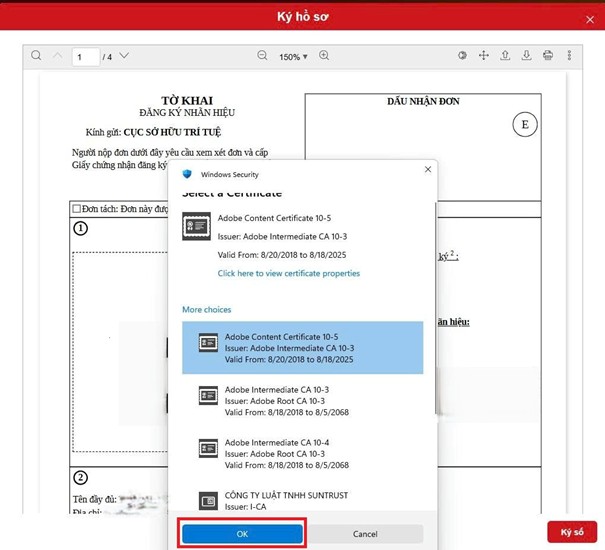Click the download file icon

tap(527, 56)
